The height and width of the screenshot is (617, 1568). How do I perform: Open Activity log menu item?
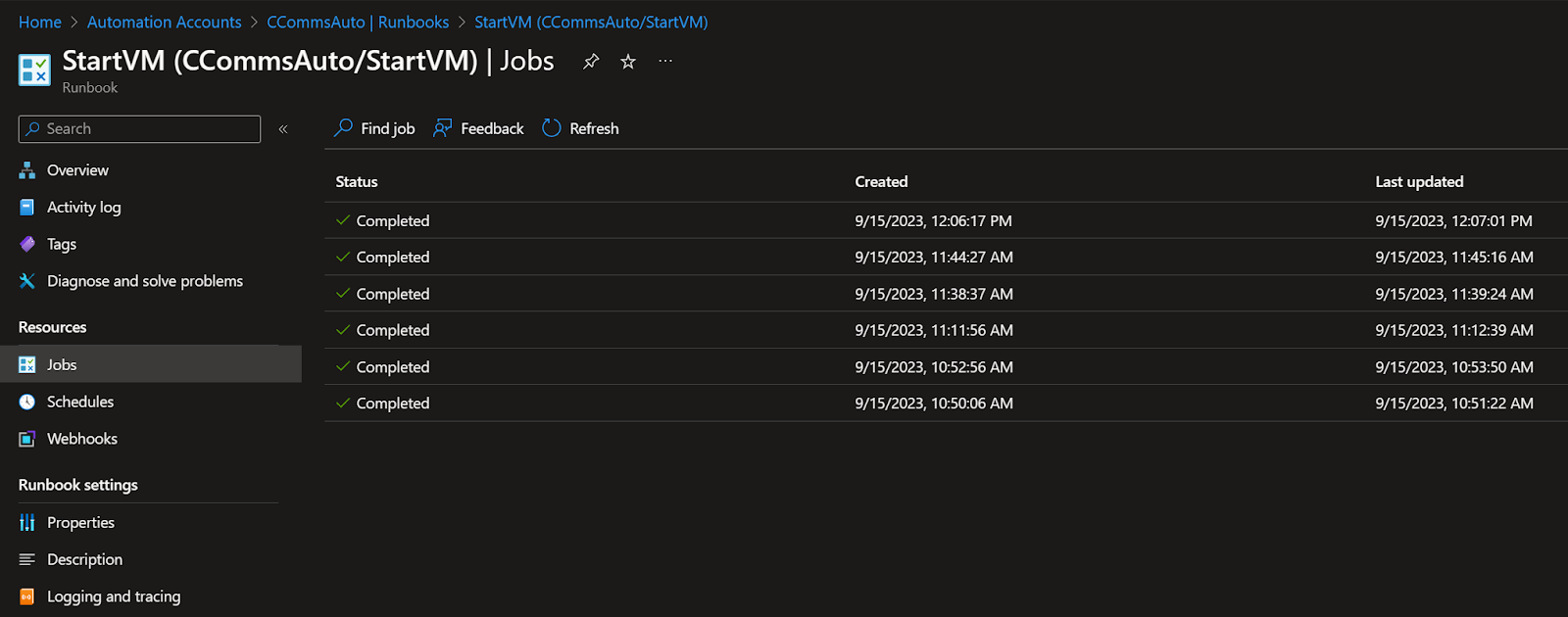[84, 208]
